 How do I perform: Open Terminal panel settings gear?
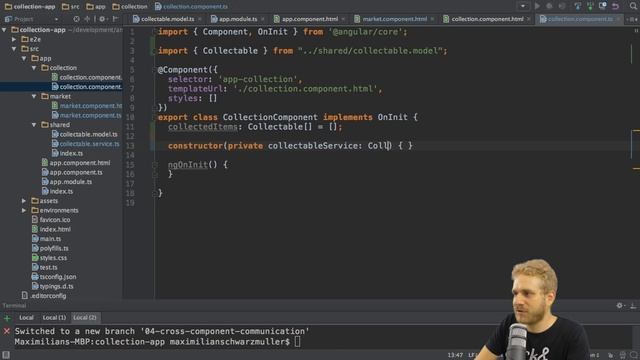click(x=620, y=305)
